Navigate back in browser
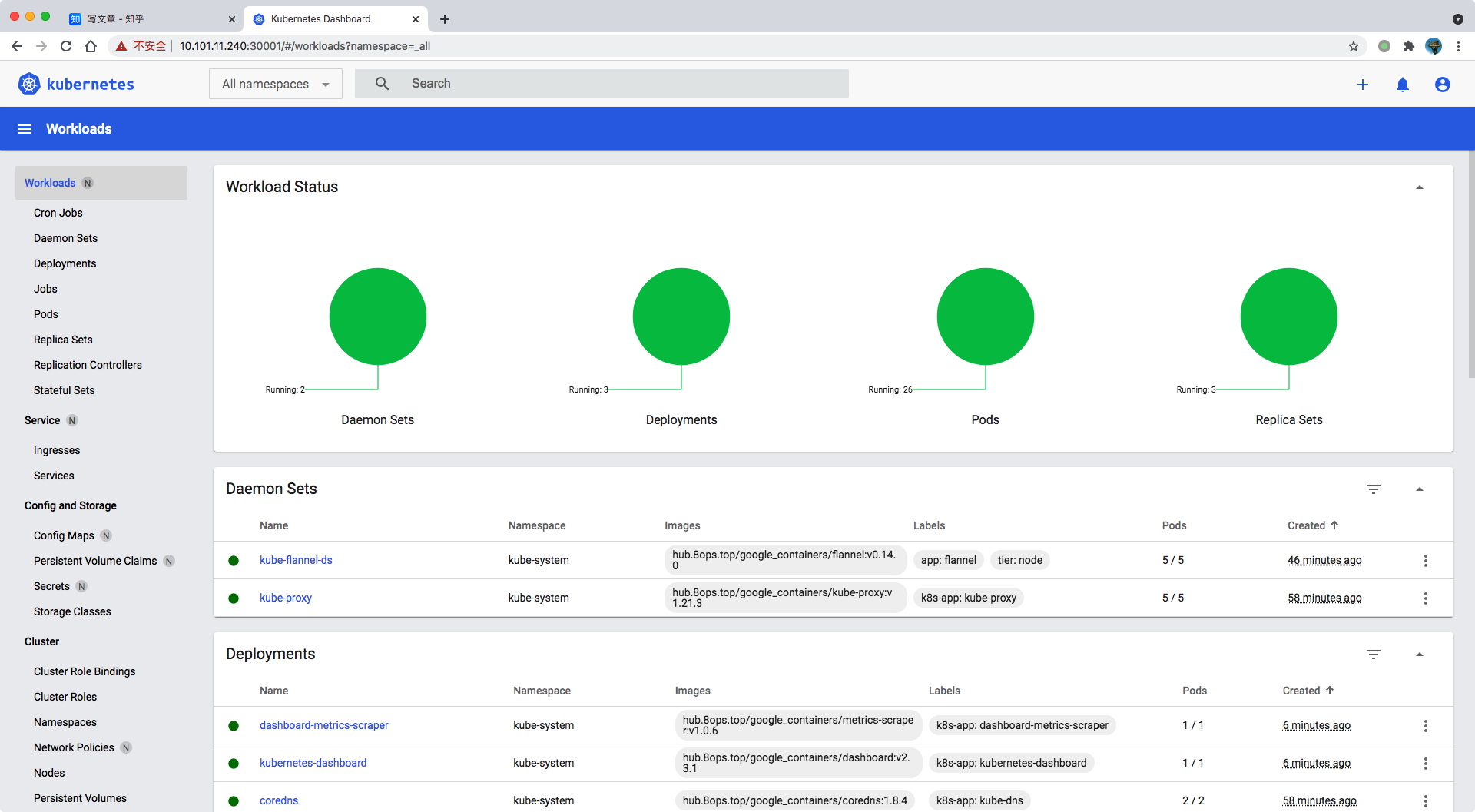This screenshot has width=1475, height=812. click(x=17, y=46)
